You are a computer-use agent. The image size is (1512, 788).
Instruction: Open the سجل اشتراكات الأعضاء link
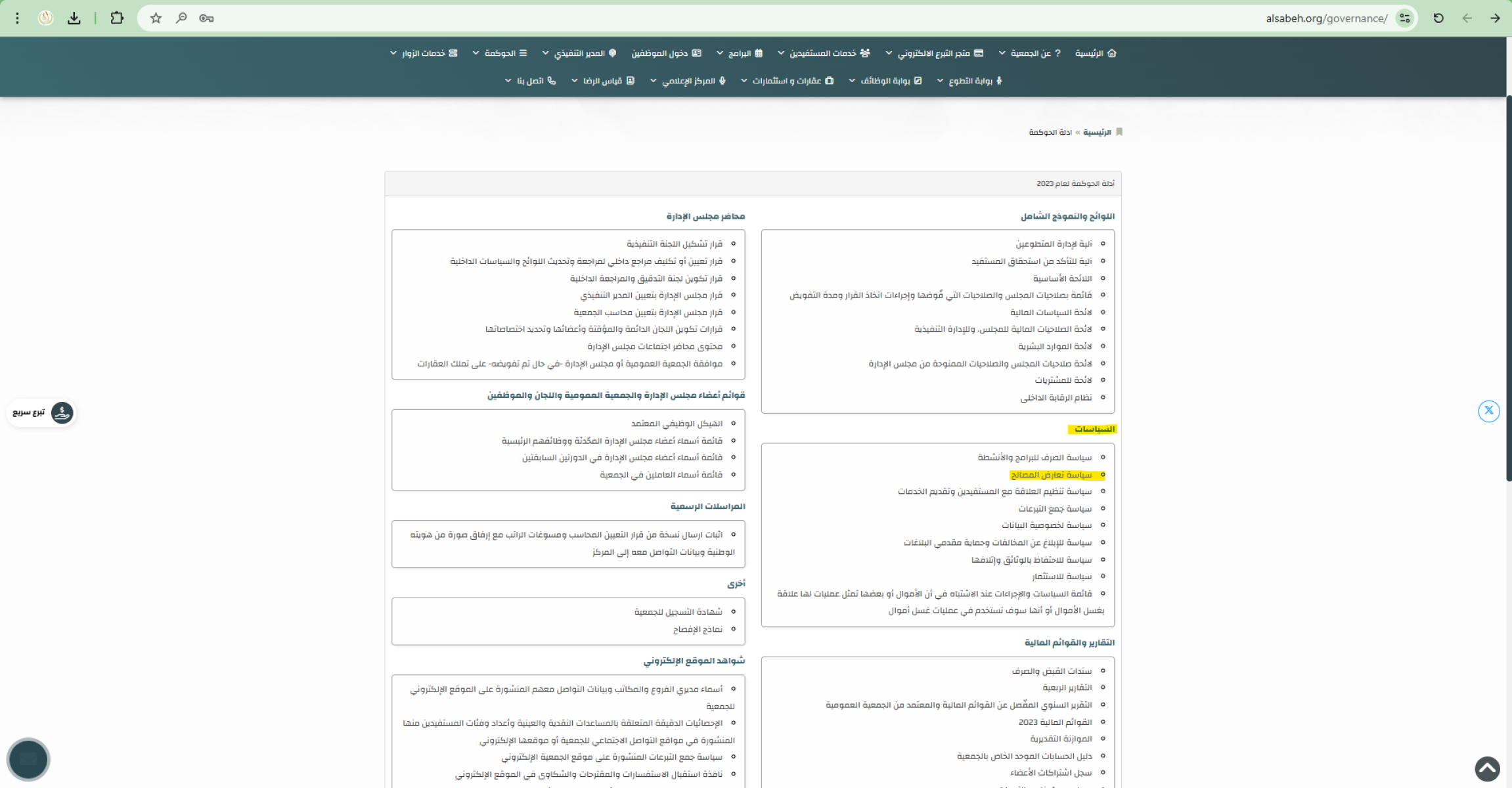pos(1051,773)
